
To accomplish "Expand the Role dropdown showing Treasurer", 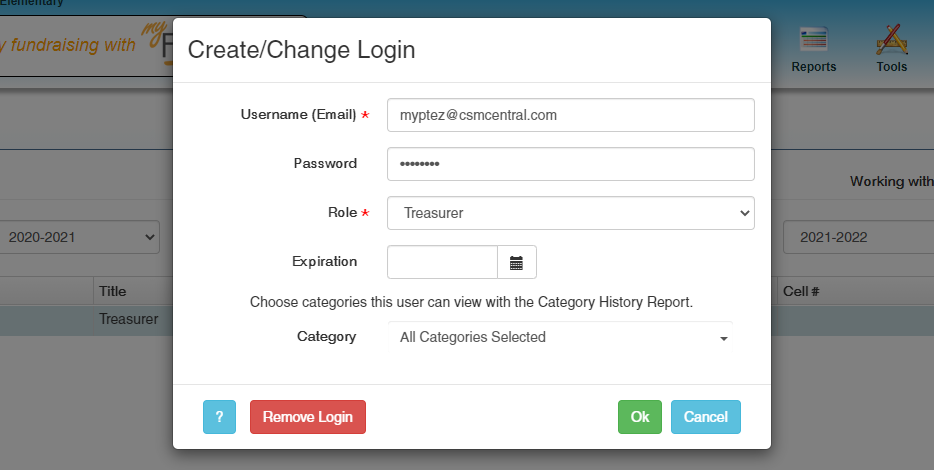I will coord(570,213).
